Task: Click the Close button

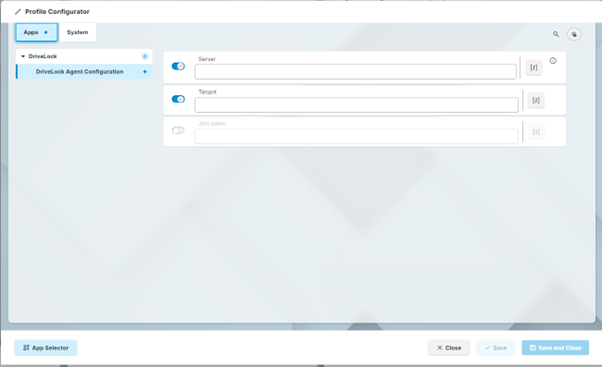Action: [x=449, y=348]
